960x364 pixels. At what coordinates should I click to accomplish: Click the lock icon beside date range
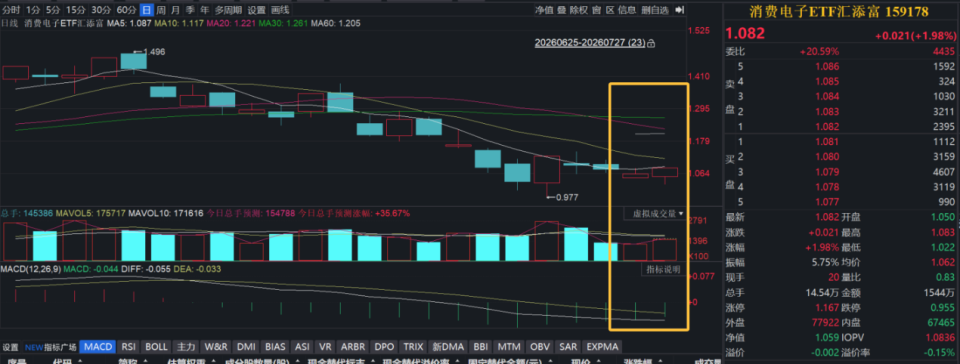[x=651, y=43]
